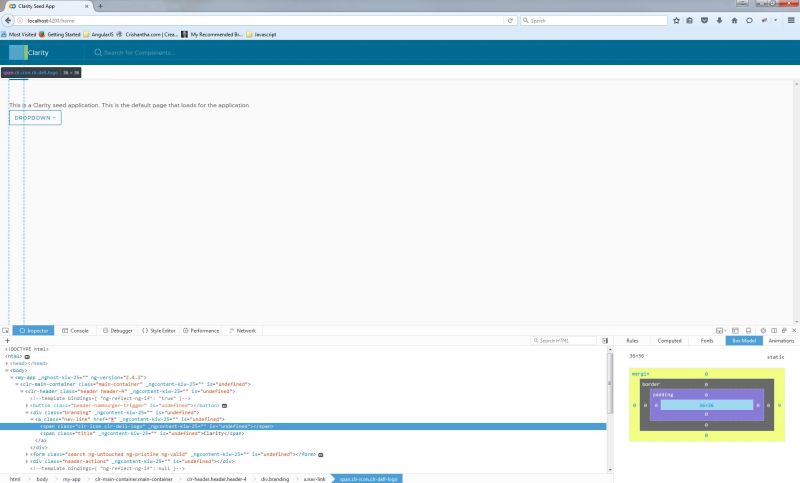The height and width of the screenshot is (483, 800).
Task: Click the Clarity logo in the header
Action: pos(18,53)
